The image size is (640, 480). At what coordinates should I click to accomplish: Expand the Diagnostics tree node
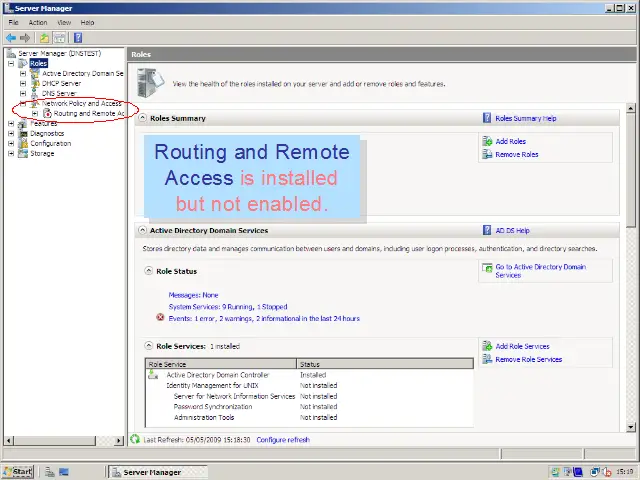(x=11, y=133)
